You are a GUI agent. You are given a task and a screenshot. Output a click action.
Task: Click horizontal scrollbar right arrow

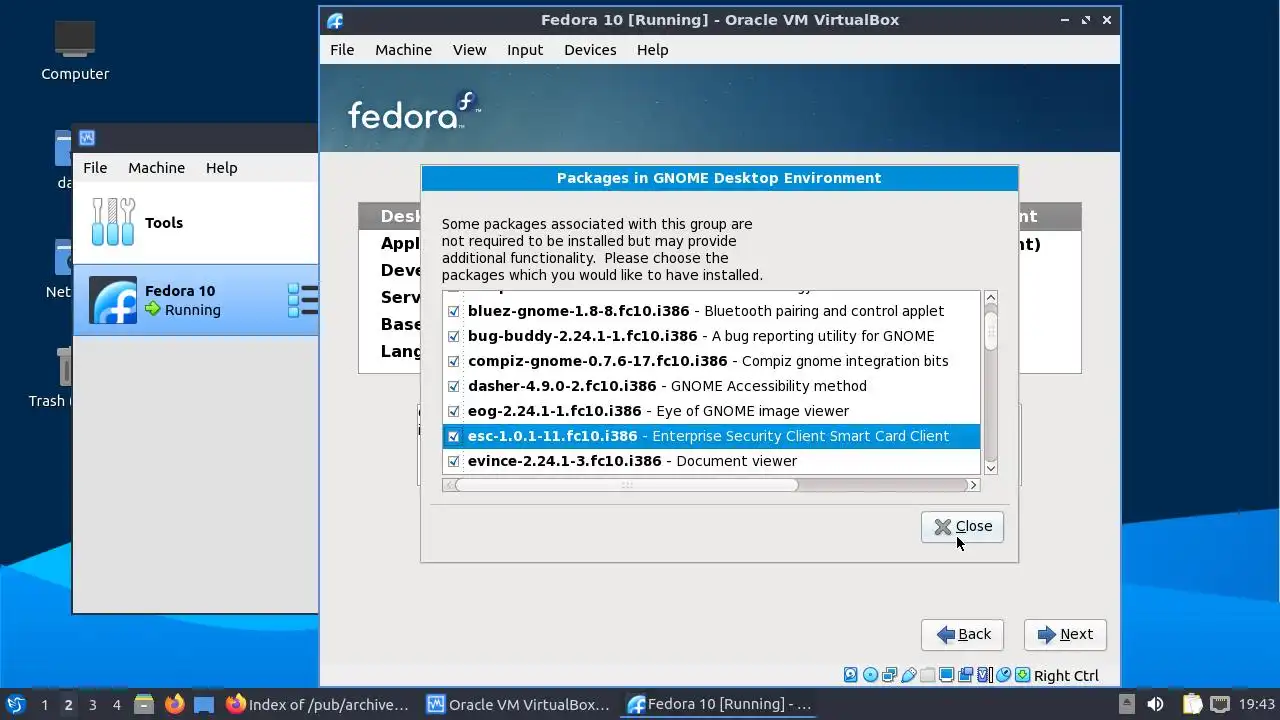point(973,485)
